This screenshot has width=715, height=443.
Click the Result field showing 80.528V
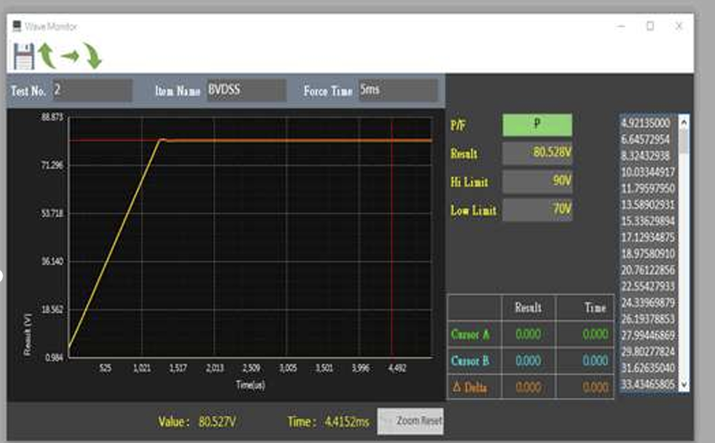pyautogui.click(x=537, y=153)
